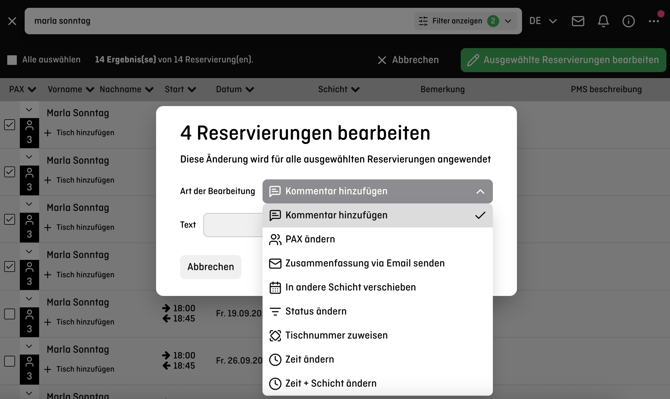Select 'Kommentar hinzufügen' from the option list

click(x=377, y=215)
